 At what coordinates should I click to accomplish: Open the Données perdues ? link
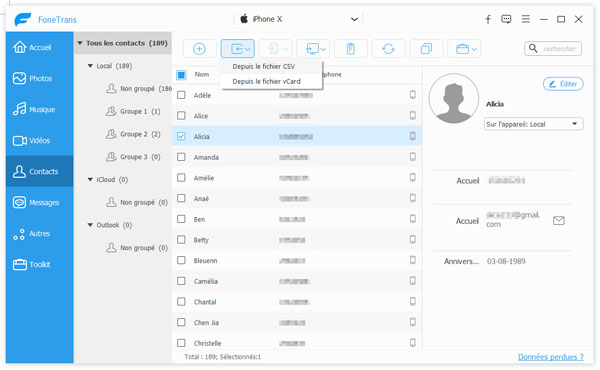point(551,357)
